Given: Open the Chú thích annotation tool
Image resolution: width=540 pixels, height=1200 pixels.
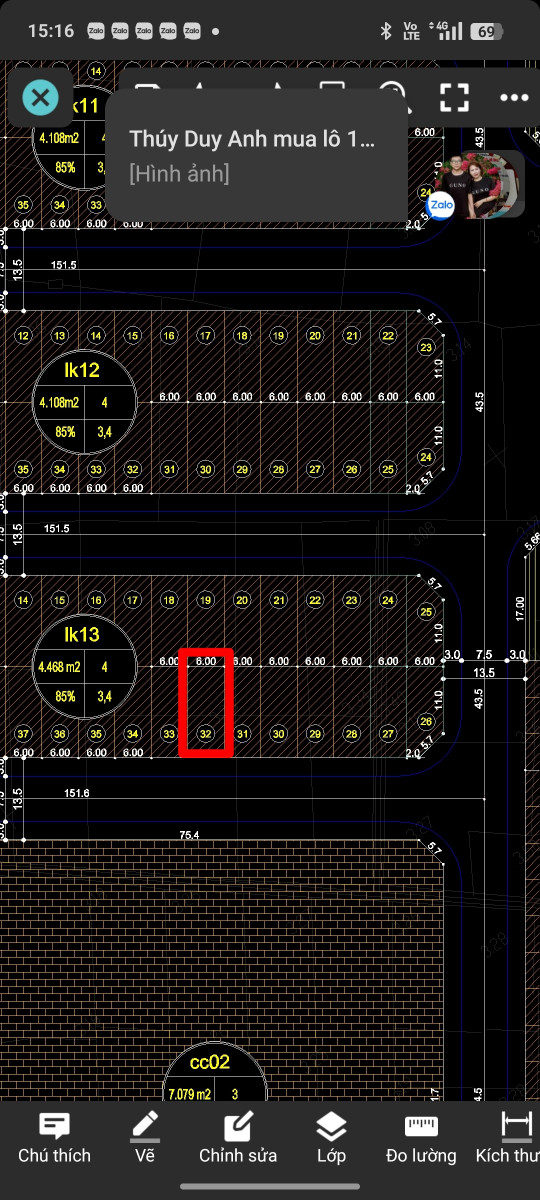Looking at the screenshot, I should coord(54,1138).
